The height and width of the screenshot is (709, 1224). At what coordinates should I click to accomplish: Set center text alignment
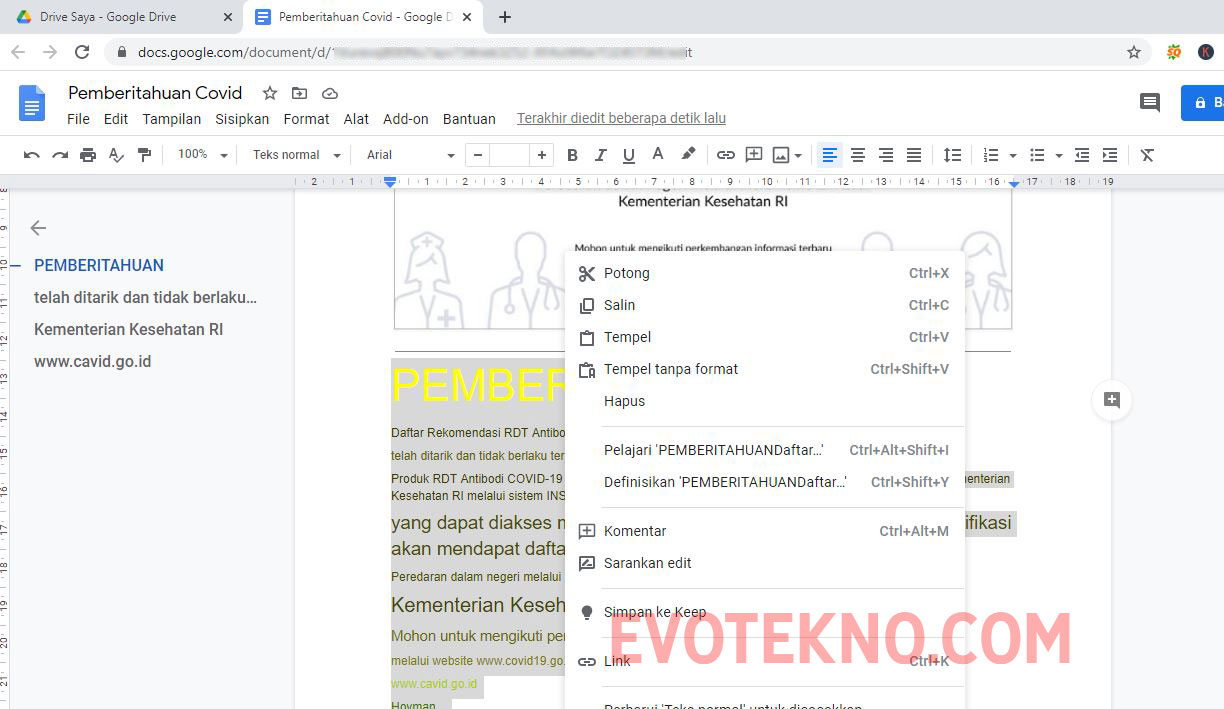coord(857,155)
